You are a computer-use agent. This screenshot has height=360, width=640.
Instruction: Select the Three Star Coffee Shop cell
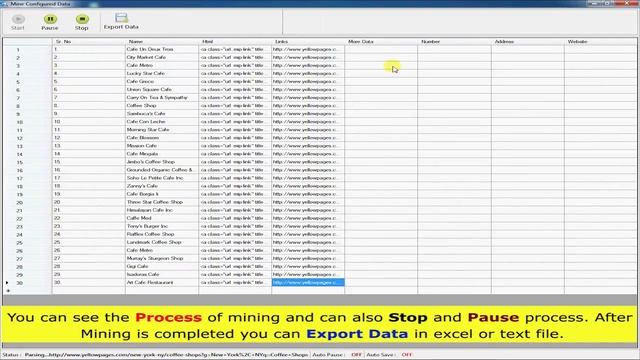point(162,202)
